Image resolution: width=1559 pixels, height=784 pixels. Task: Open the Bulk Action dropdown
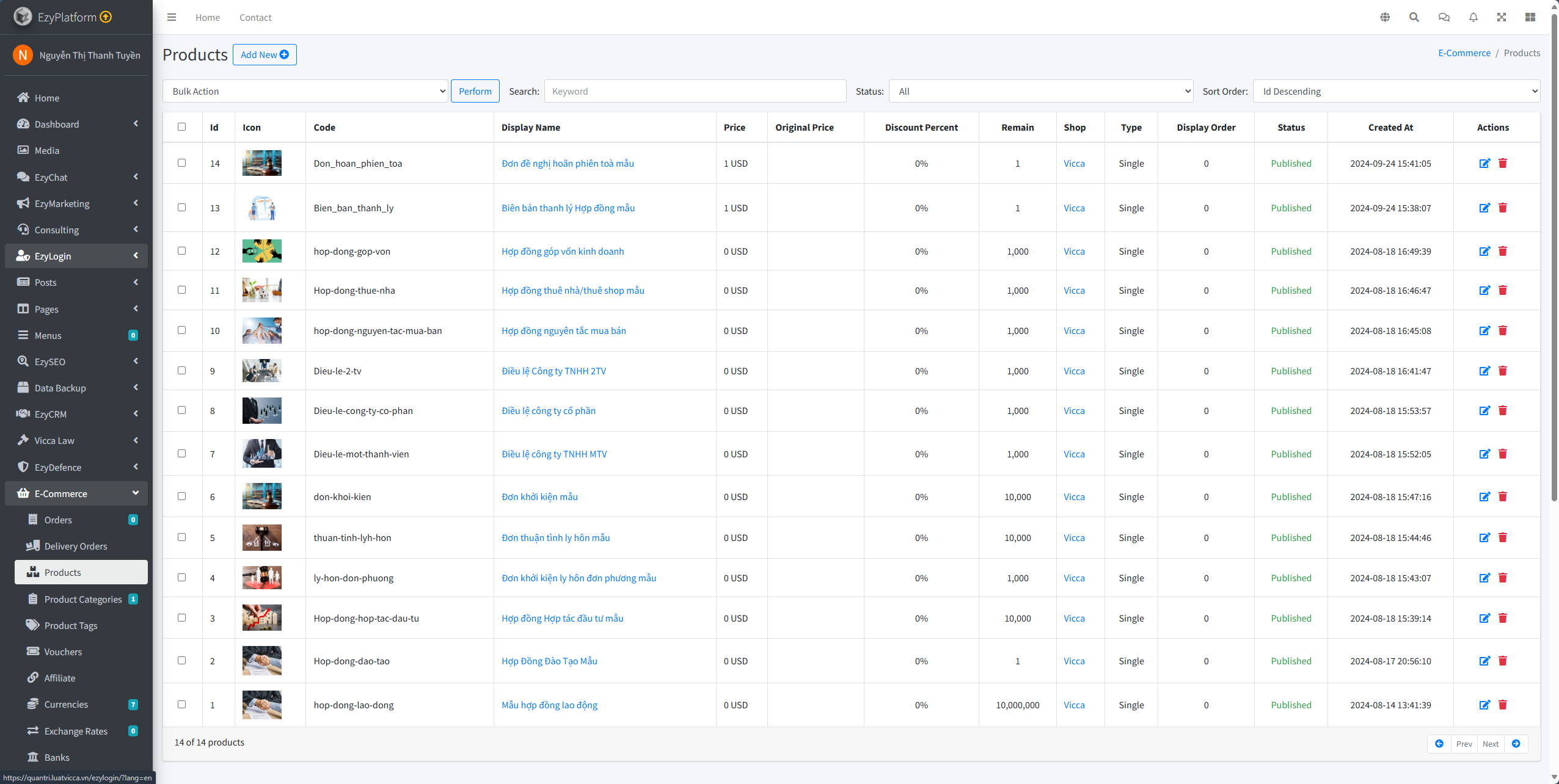point(305,91)
